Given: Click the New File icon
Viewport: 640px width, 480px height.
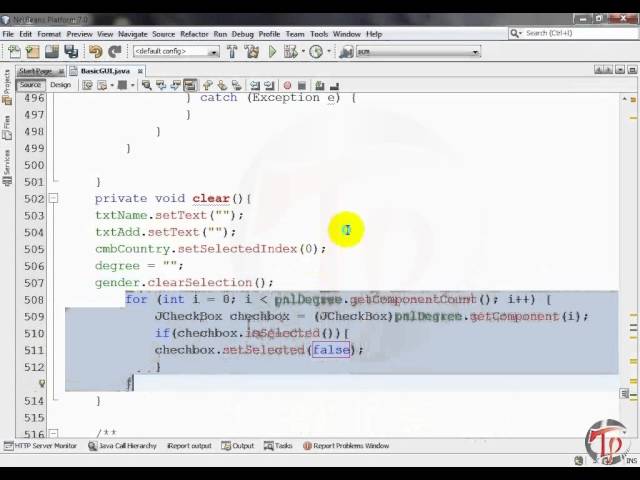Looking at the screenshot, I should pos(14,51).
